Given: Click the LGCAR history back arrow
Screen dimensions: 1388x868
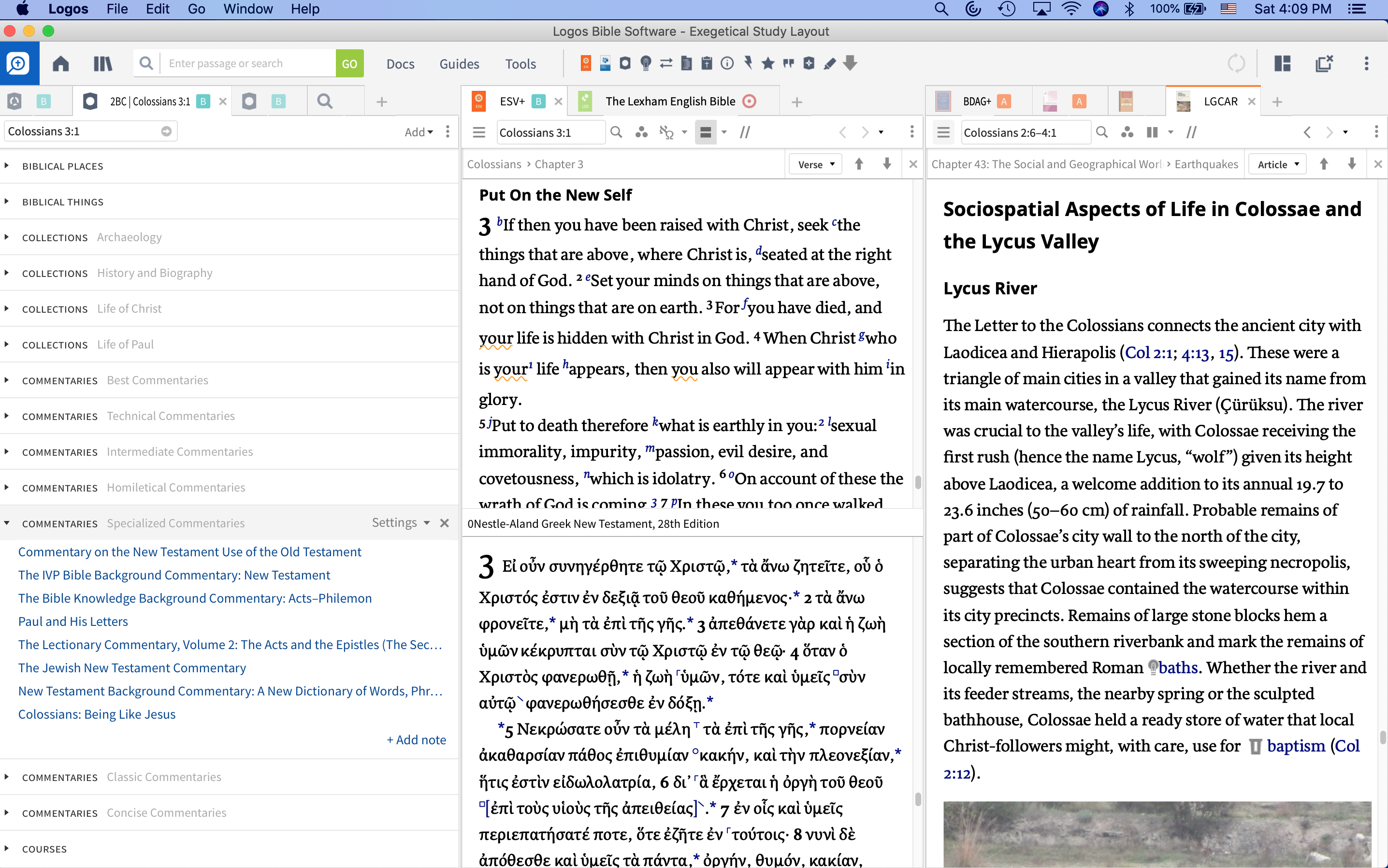Looking at the screenshot, I should point(1307,132).
